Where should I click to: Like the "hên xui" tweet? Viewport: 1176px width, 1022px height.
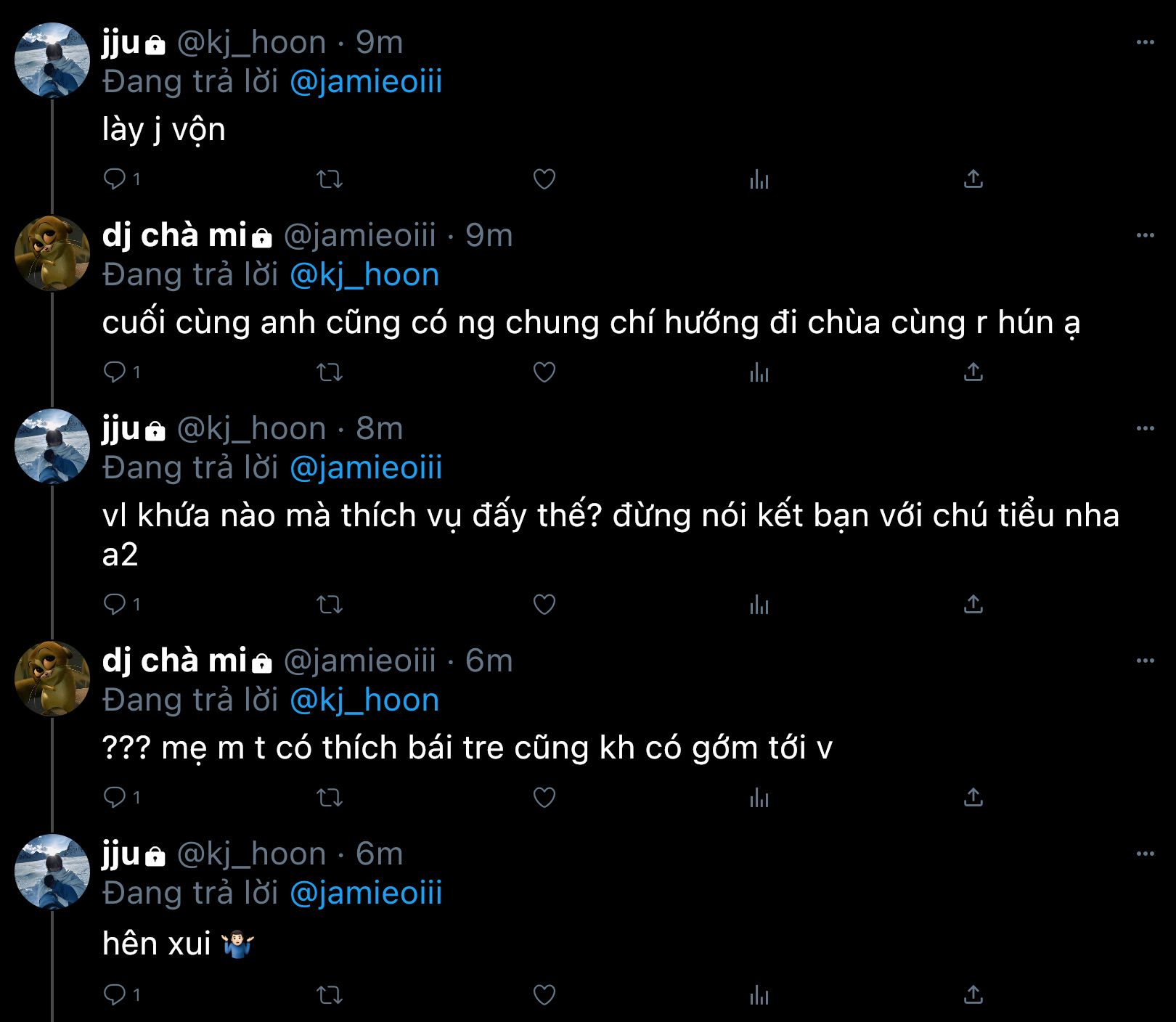(544, 994)
